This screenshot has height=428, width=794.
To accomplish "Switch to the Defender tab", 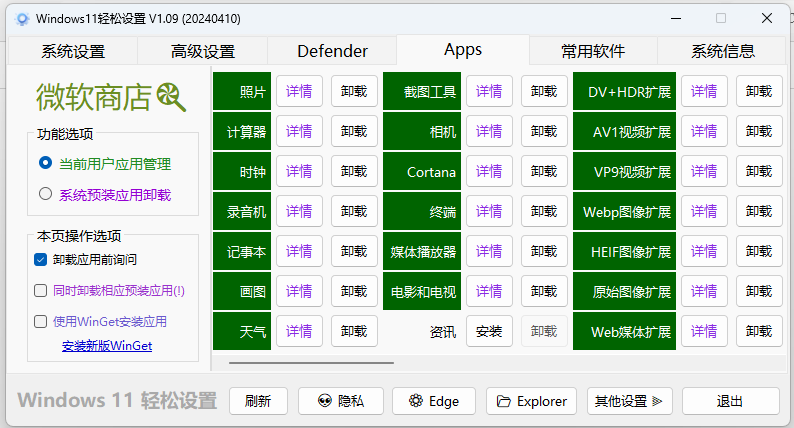I will point(332,51).
